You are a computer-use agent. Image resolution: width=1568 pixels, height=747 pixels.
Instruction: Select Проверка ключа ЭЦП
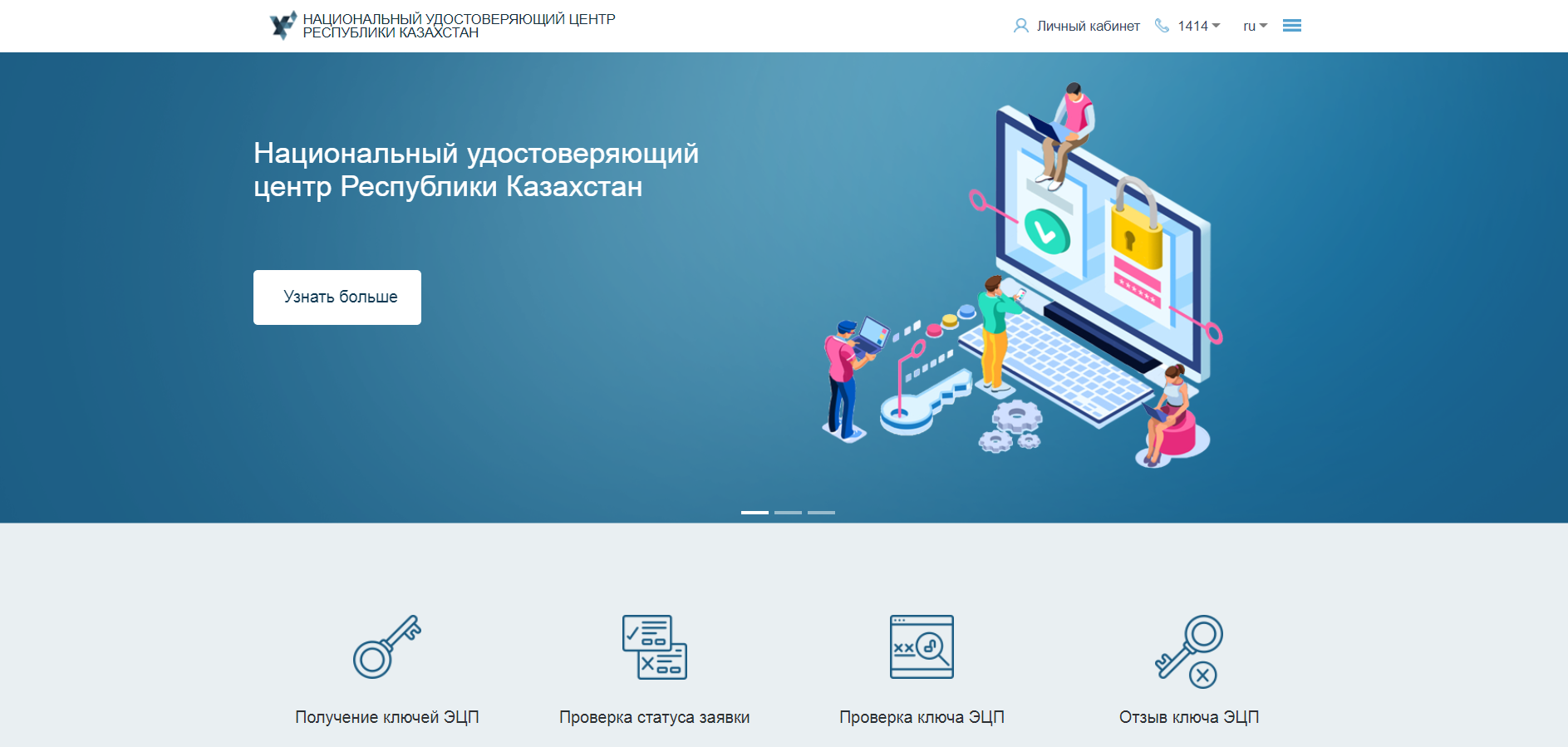(x=922, y=717)
